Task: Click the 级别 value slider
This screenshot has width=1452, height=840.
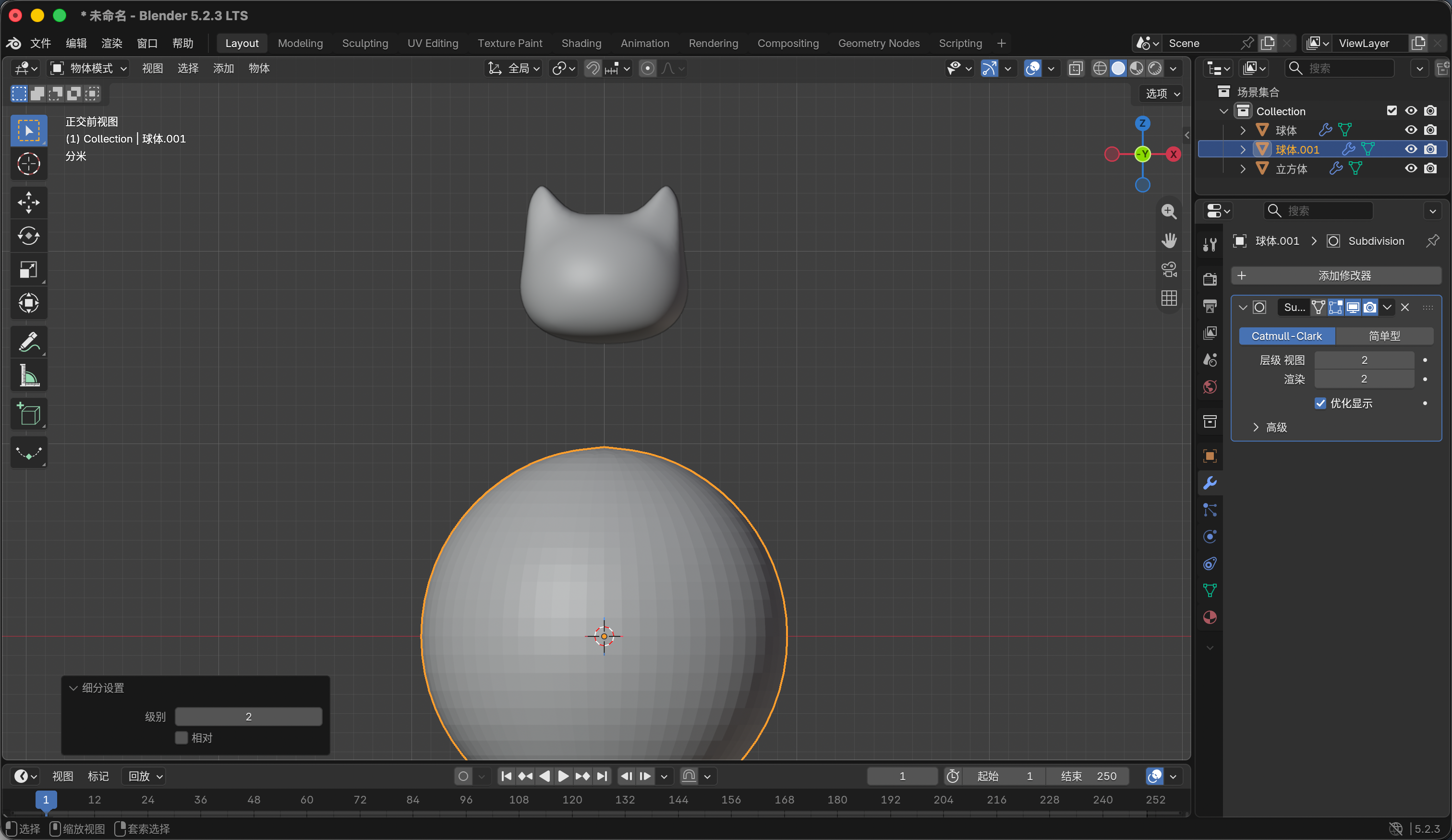Action: coord(248,717)
